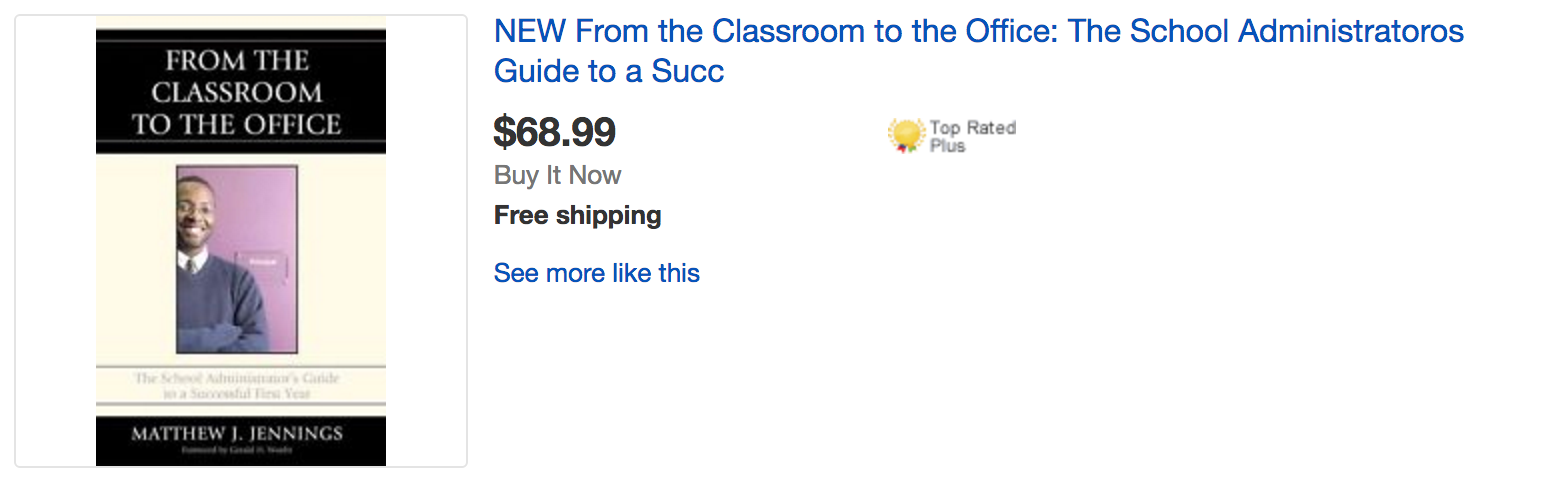
Task: Click the foreword credit line below the author name
Action: [238, 451]
